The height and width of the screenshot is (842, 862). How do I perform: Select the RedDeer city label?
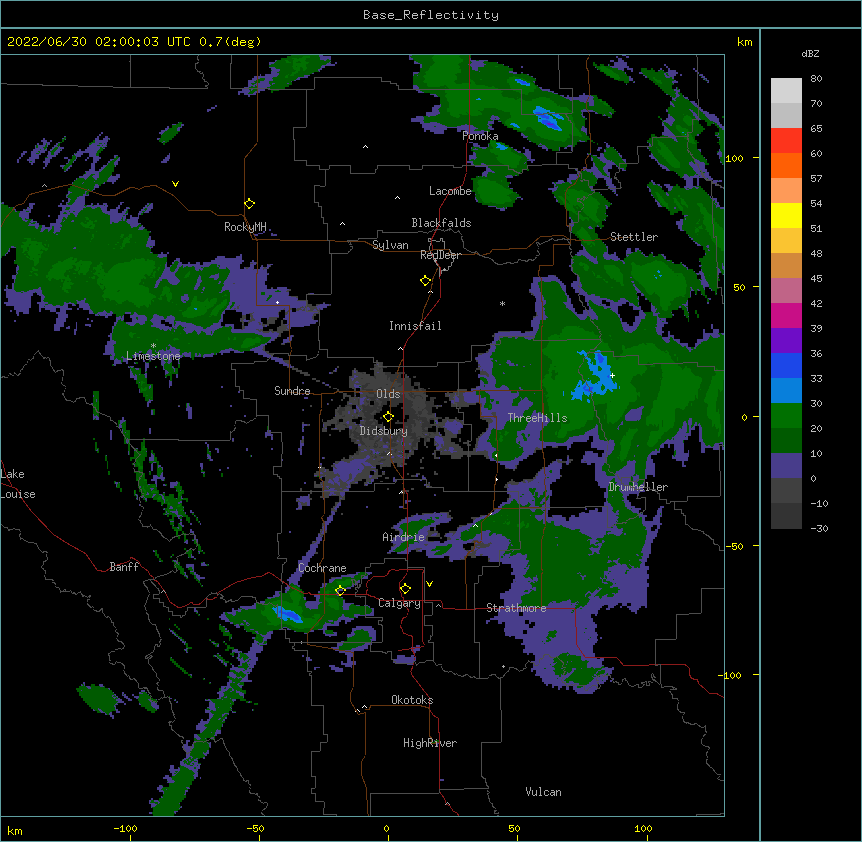440,255
